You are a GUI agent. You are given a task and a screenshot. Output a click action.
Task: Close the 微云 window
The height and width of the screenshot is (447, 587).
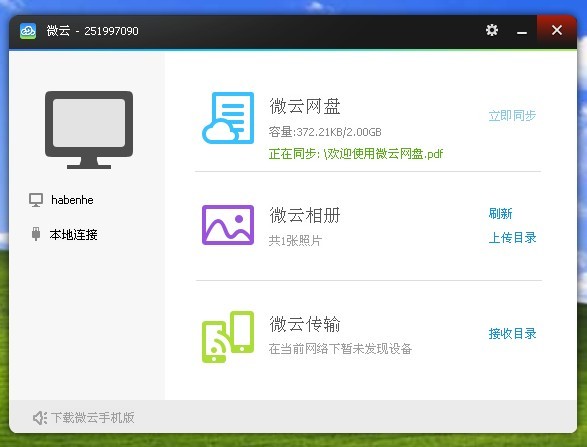557,30
